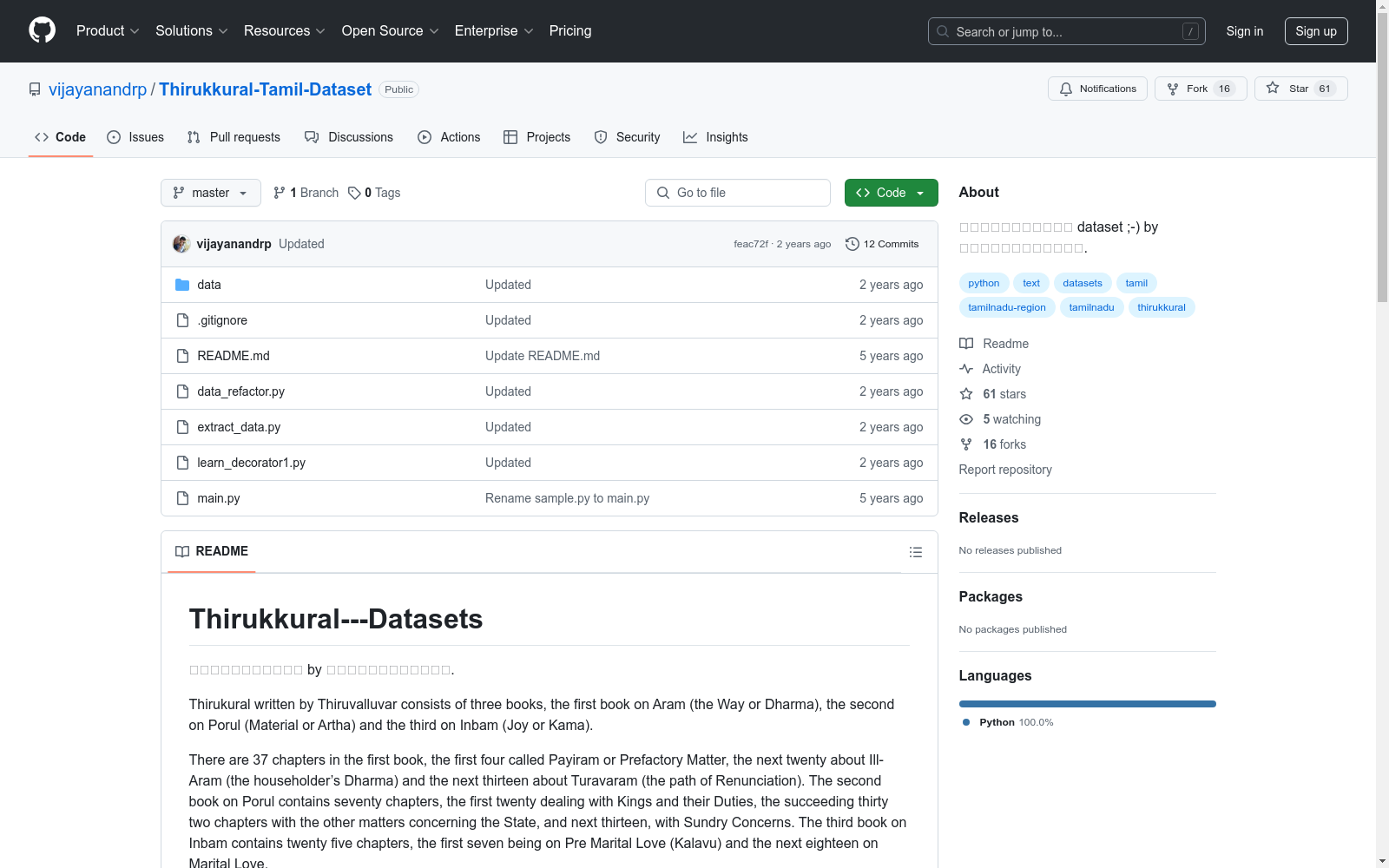Expand the Enterprise menu
This screenshot has height=868, width=1389.
(494, 30)
